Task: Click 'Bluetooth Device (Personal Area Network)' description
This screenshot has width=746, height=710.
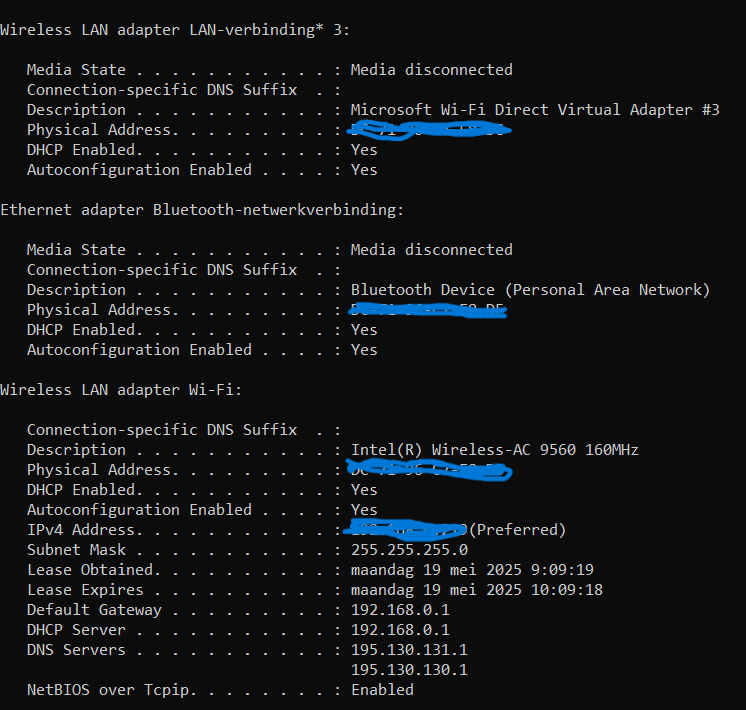Action: [x=530, y=290]
